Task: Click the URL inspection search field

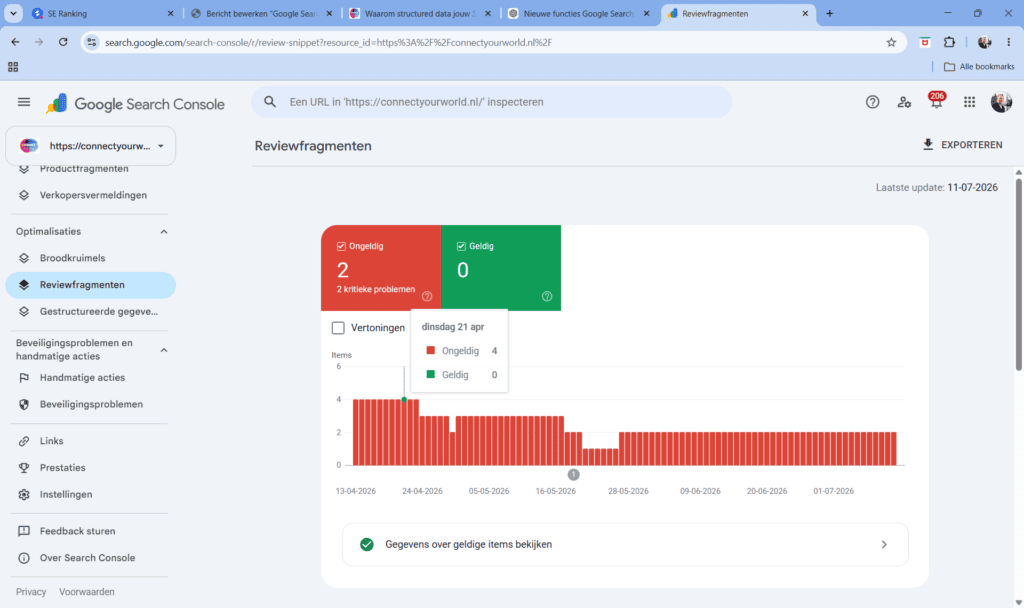Action: (492, 102)
